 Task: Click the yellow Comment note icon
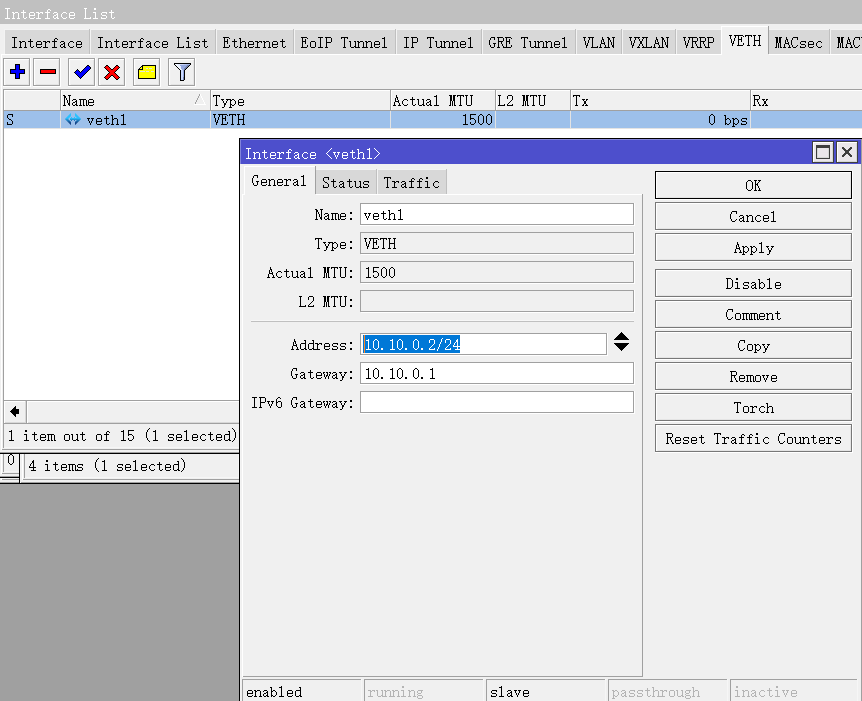coord(147,72)
